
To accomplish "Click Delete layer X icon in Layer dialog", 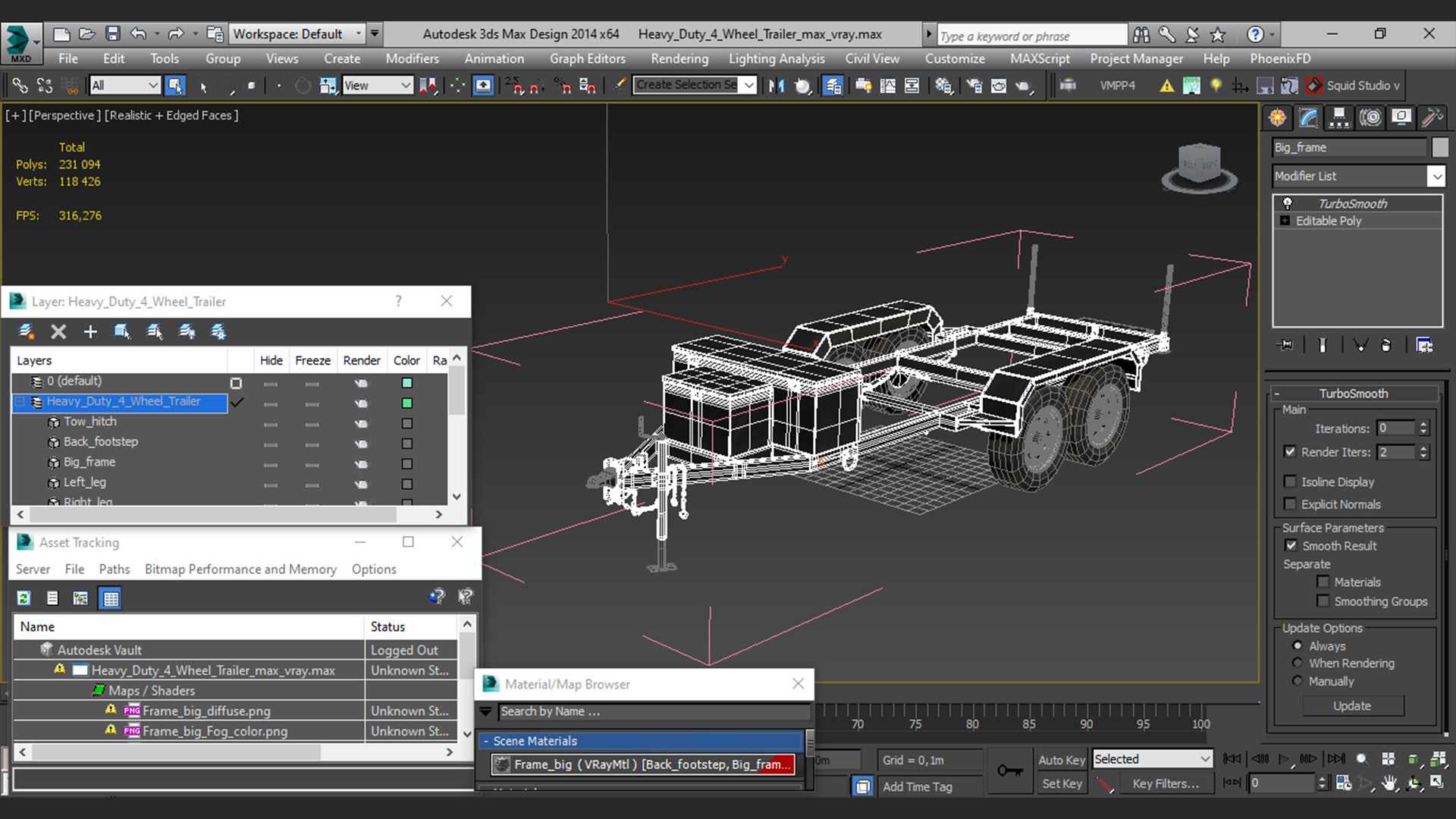I will point(58,331).
